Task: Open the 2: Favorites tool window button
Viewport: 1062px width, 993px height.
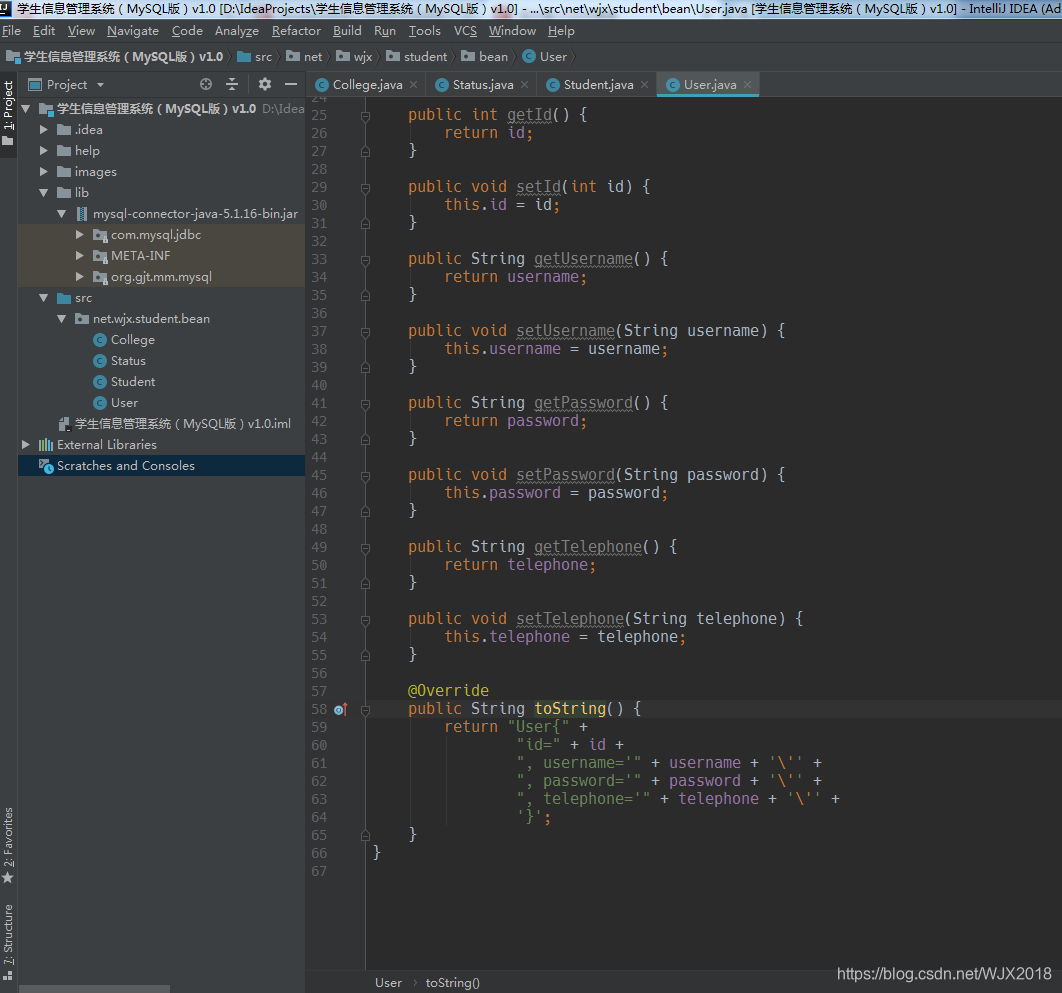Action: click(8, 845)
